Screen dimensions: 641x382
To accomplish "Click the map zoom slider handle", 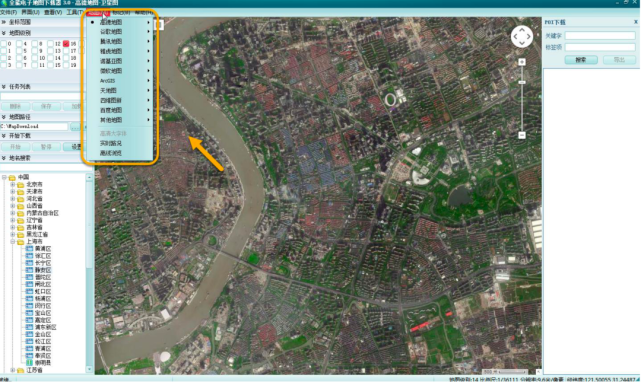I will (522, 83).
